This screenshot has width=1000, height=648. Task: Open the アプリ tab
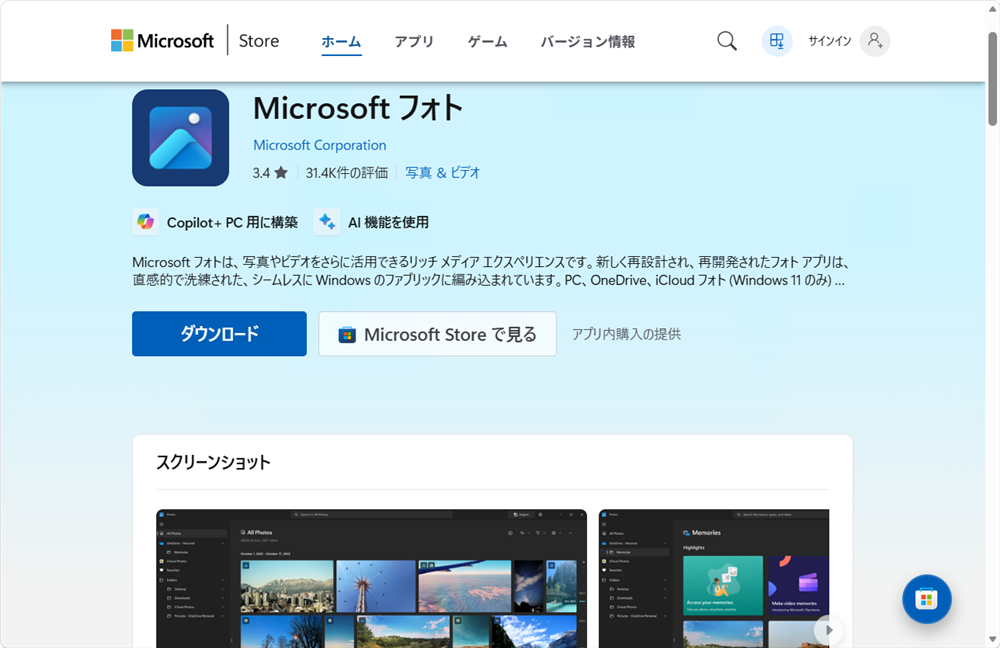click(x=414, y=41)
